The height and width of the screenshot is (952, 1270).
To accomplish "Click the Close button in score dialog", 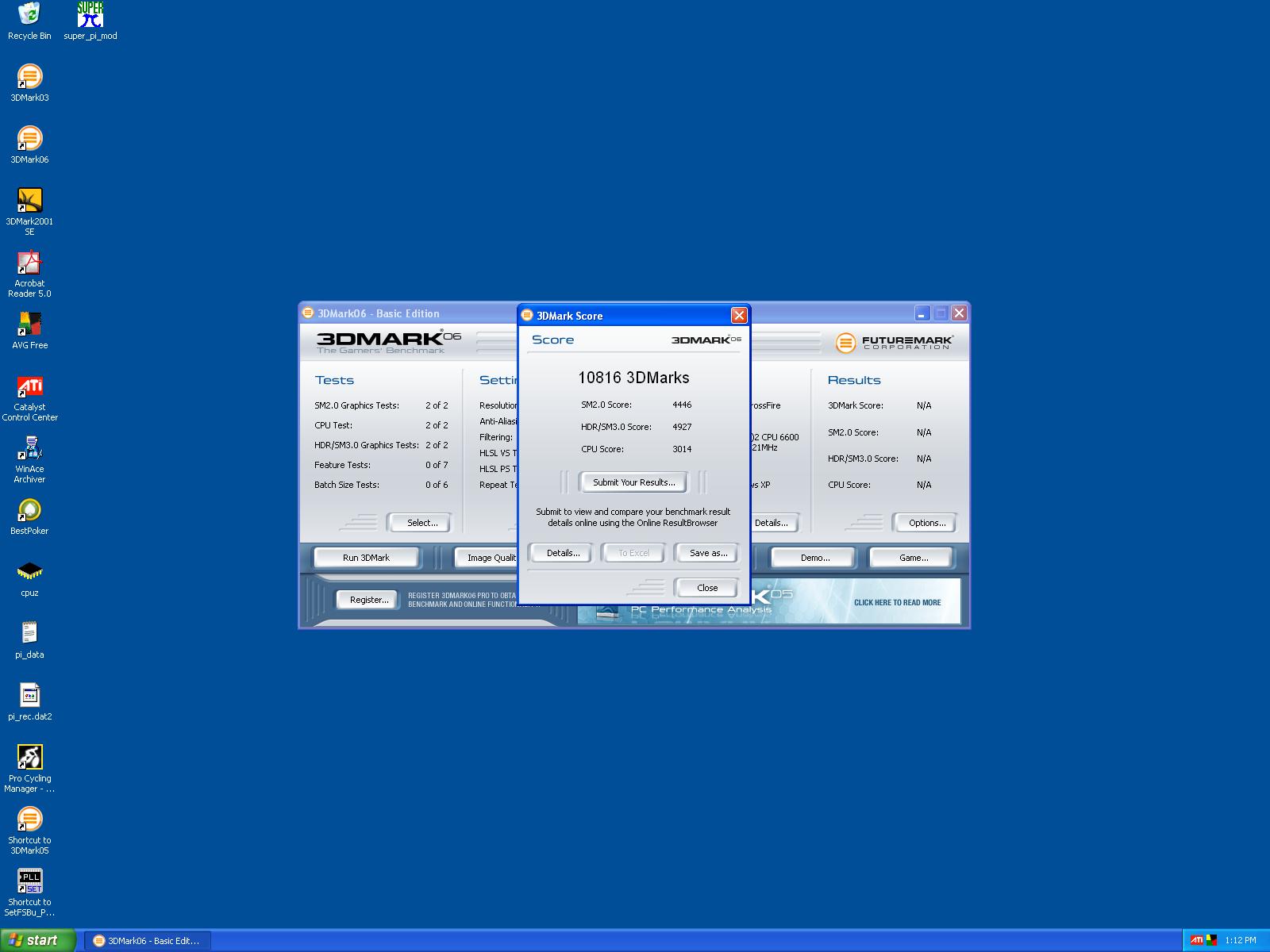I will [x=706, y=588].
